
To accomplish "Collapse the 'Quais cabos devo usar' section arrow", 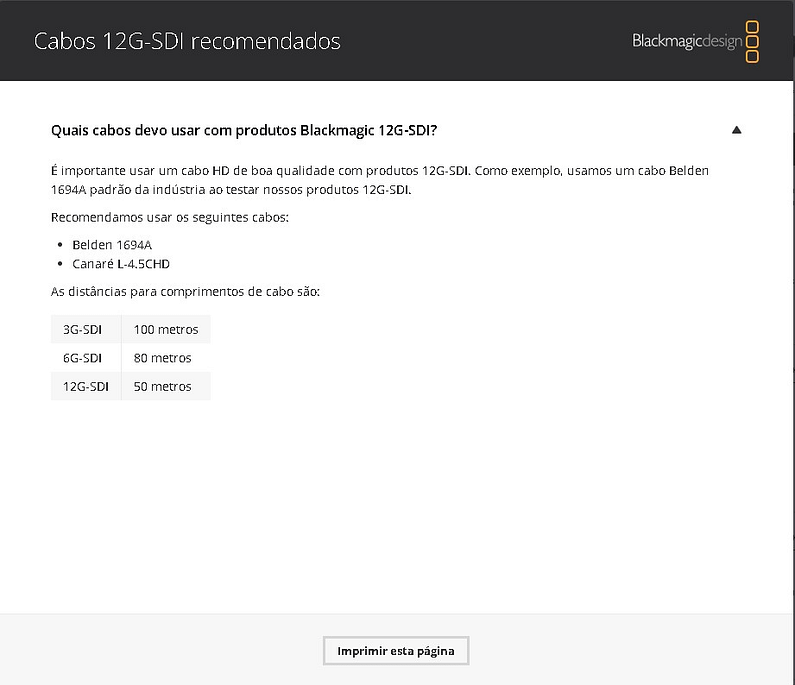I will pyautogui.click(x=736, y=130).
